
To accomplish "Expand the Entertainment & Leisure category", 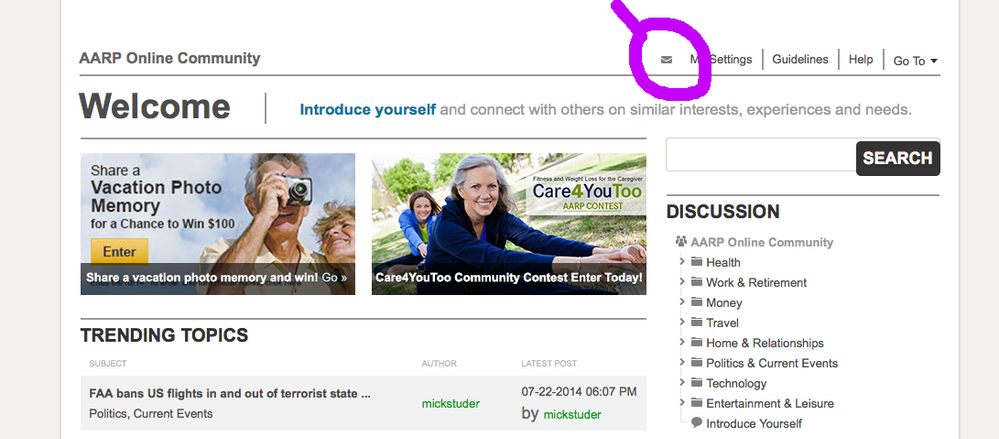I will click(682, 403).
